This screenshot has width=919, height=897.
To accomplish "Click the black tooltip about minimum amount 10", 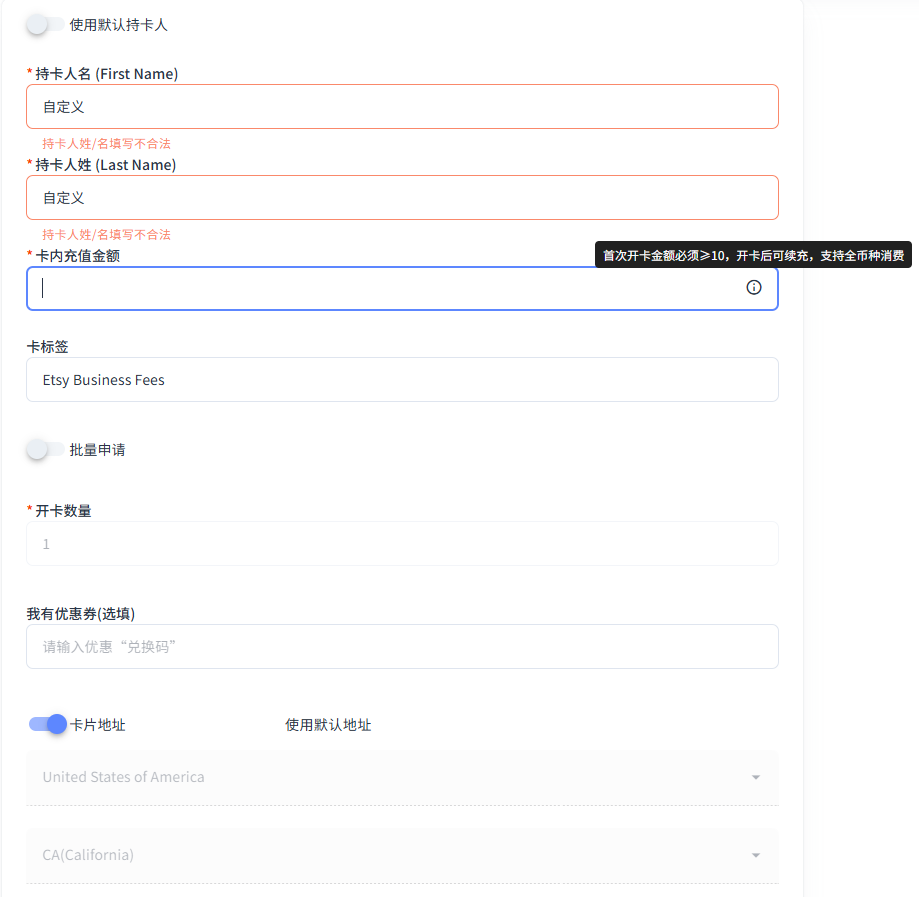I will pos(754,255).
